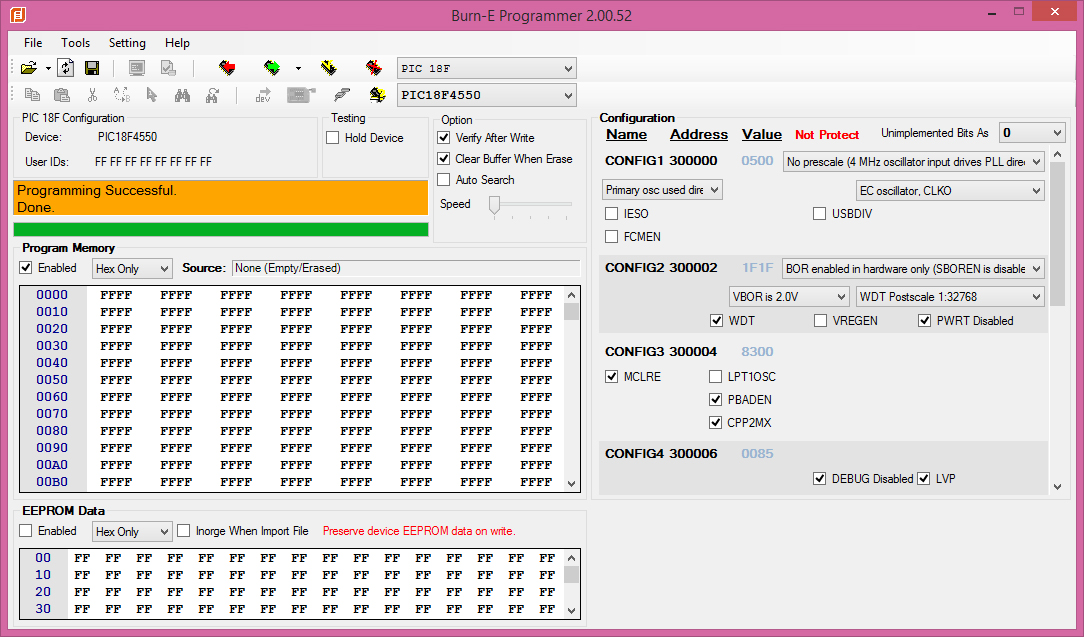The width and height of the screenshot is (1084, 637).
Task: Click the binoculars find icon
Action: click(182, 95)
